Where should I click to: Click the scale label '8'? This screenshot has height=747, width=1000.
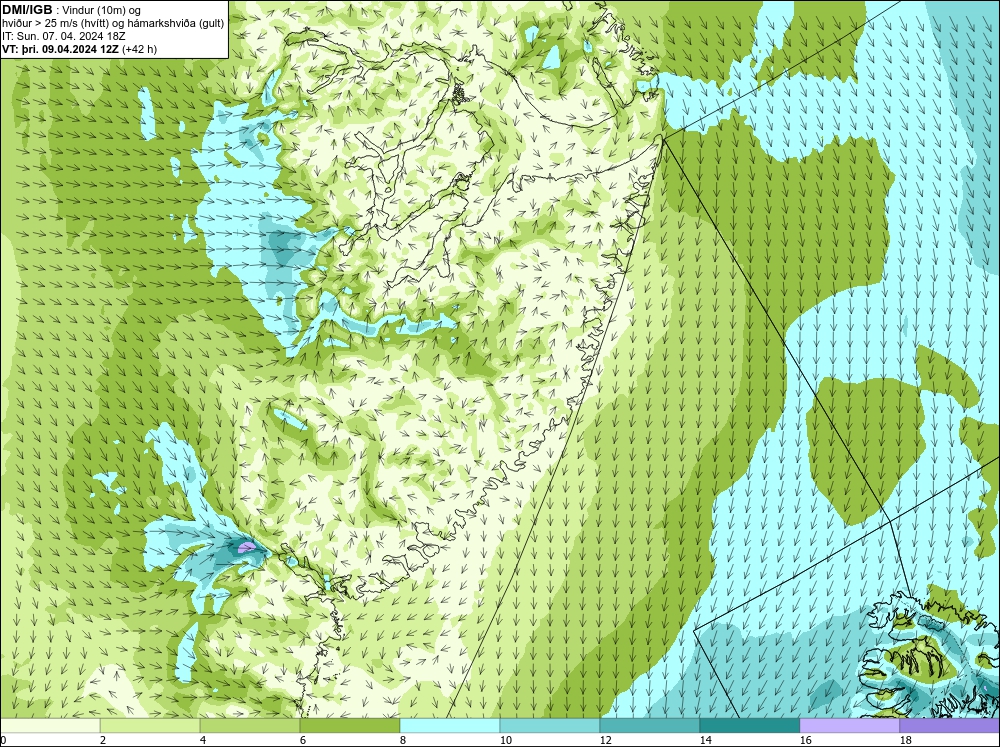(x=404, y=740)
